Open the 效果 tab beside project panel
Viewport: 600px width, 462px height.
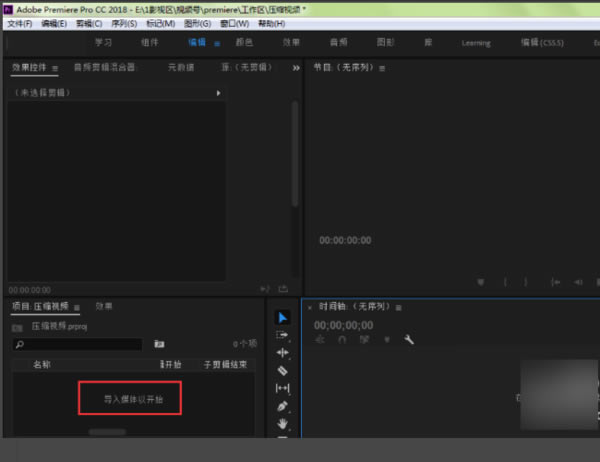tap(104, 306)
